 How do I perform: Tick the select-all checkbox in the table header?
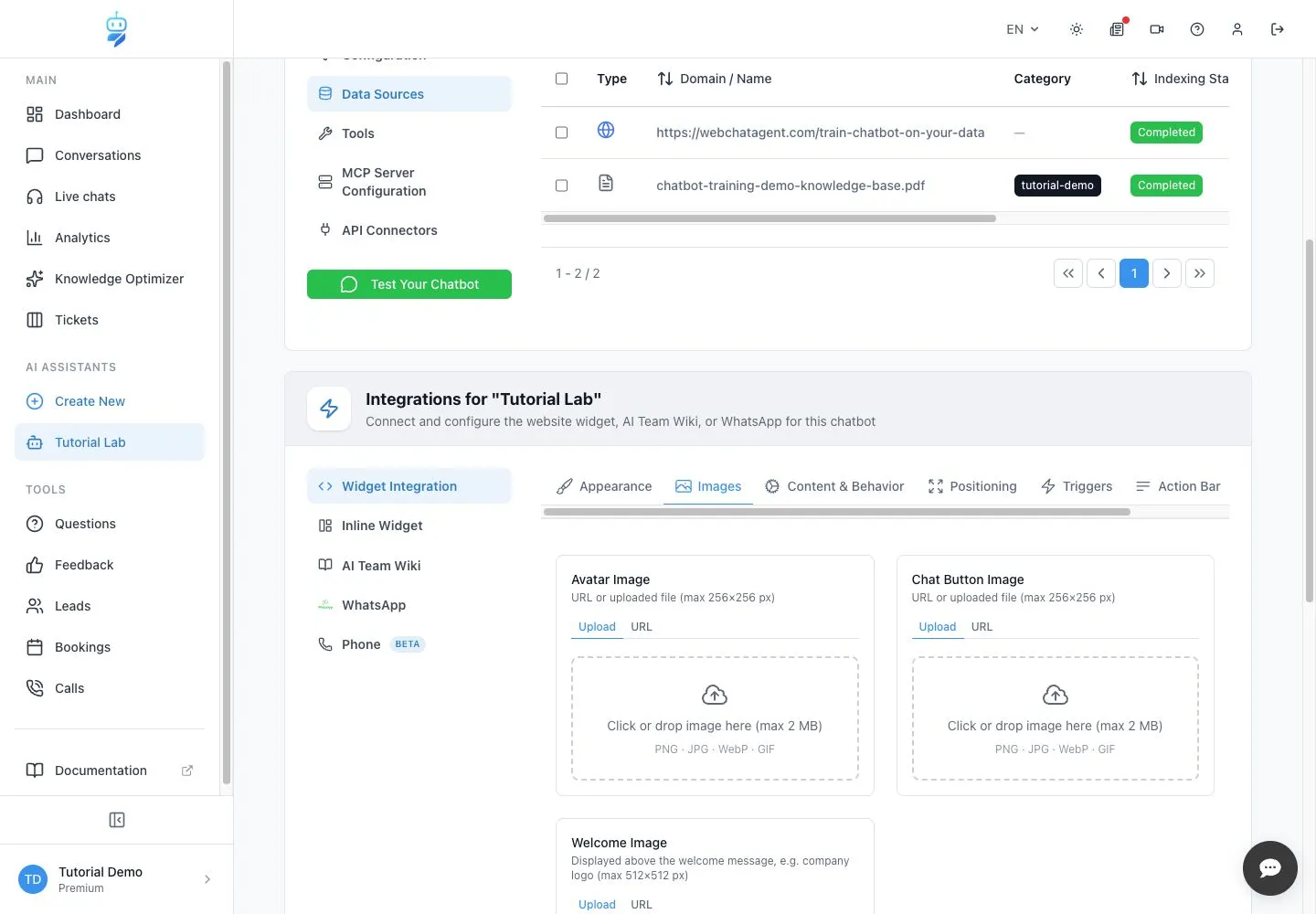tap(562, 79)
